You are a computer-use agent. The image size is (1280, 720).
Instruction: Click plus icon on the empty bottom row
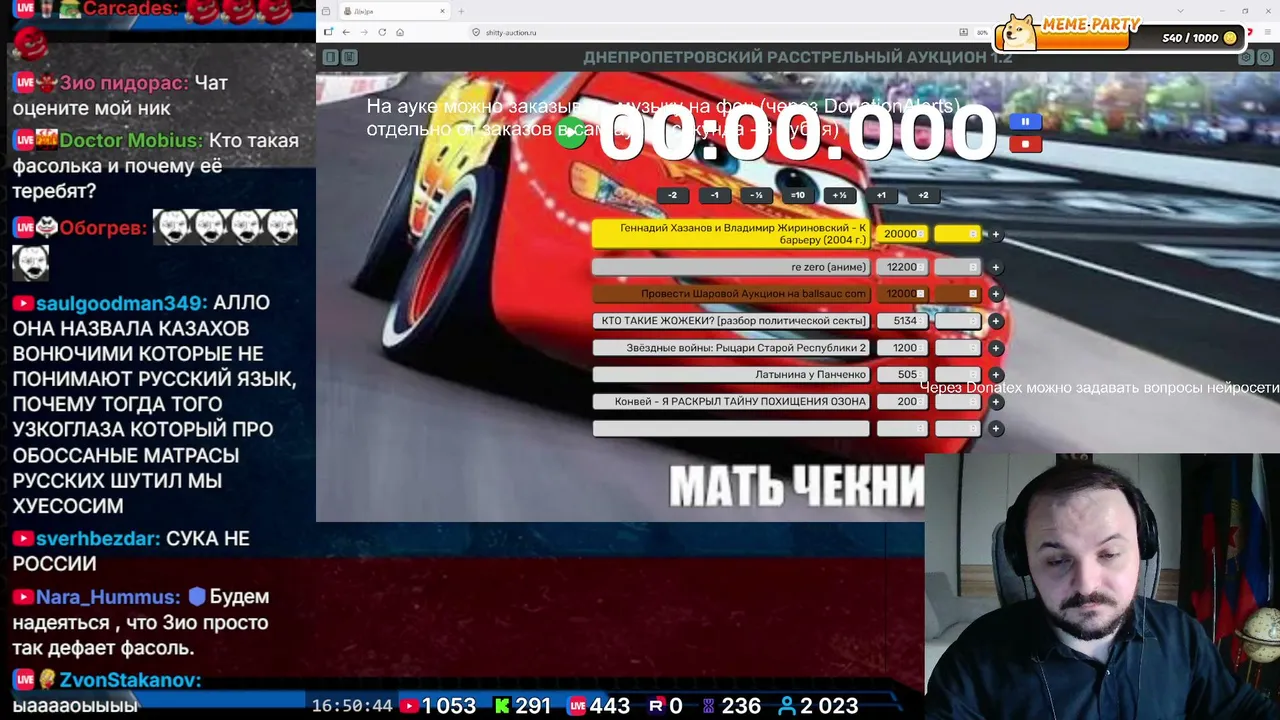(x=995, y=428)
